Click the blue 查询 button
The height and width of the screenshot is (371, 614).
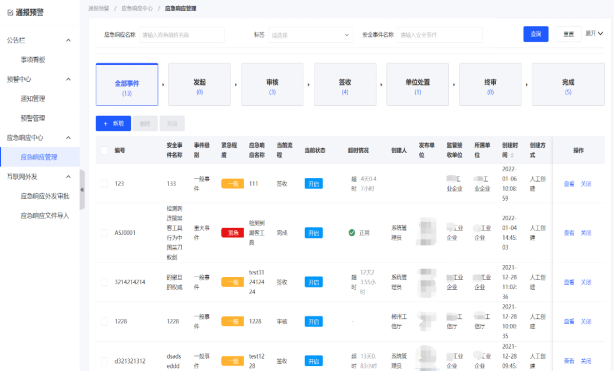tap(536, 34)
